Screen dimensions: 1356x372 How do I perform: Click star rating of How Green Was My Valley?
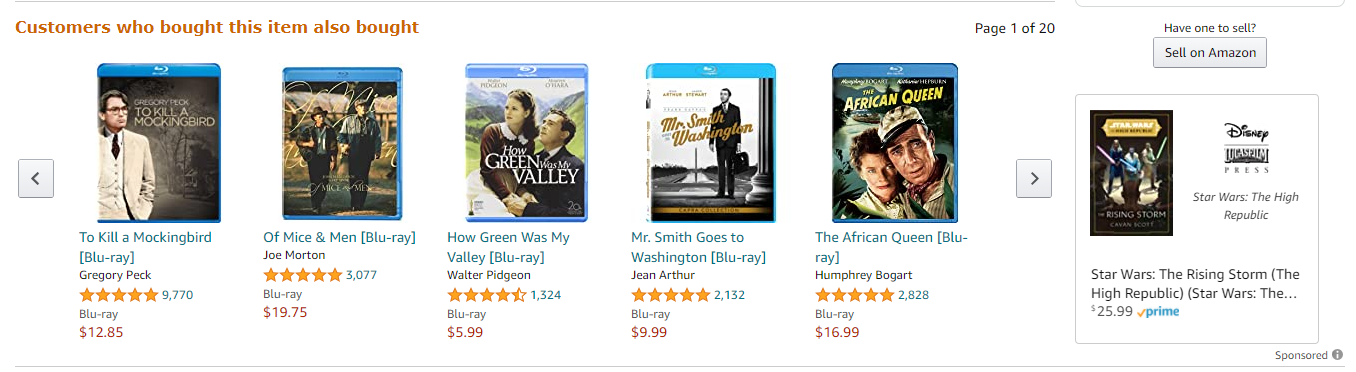pyautogui.click(x=487, y=295)
